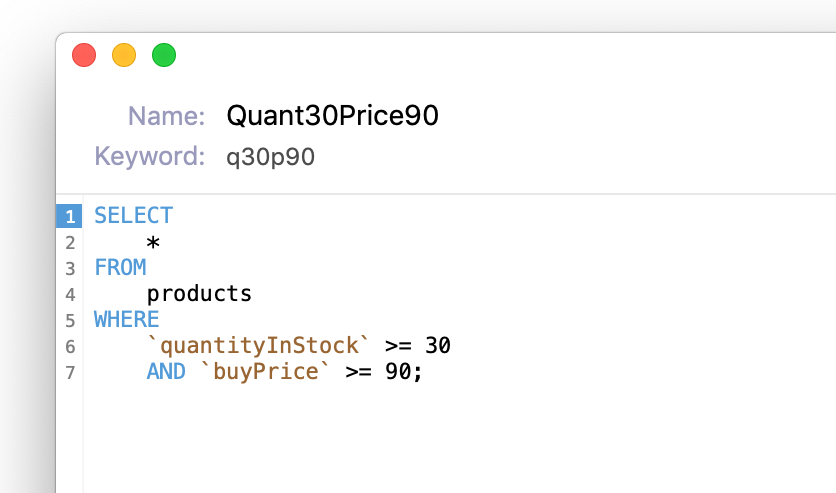836x493 pixels.
Task: Click the green zoom window button
Action: pyautogui.click(x=164, y=55)
